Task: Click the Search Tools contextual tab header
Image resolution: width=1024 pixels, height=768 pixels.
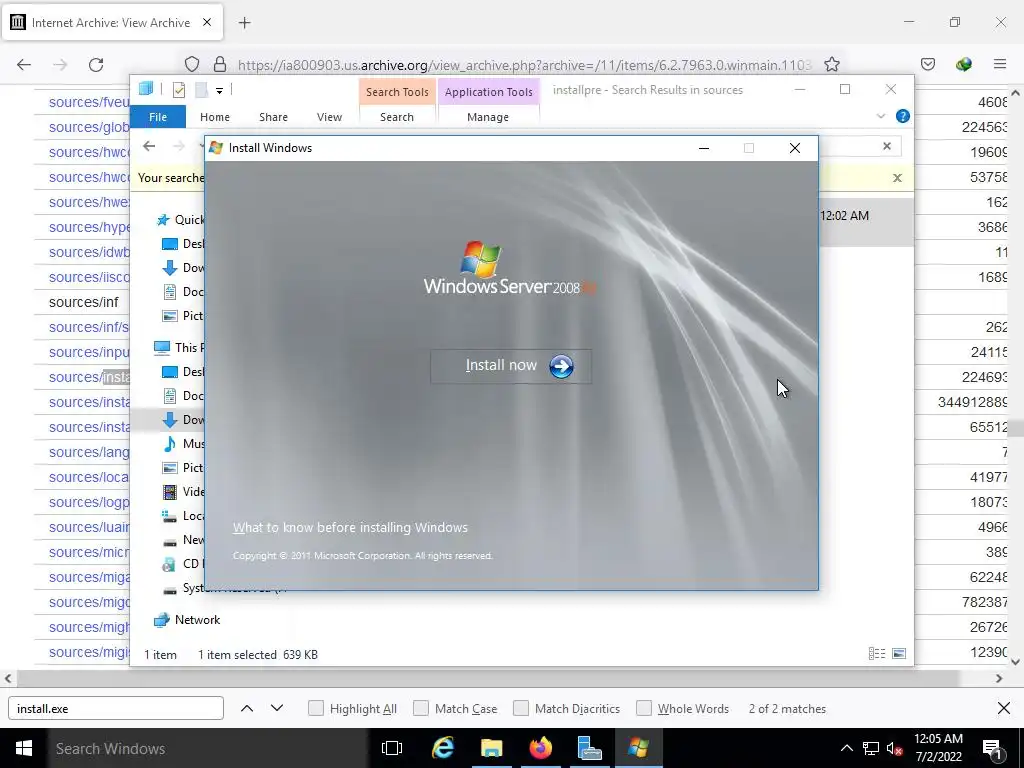Action: (397, 92)
